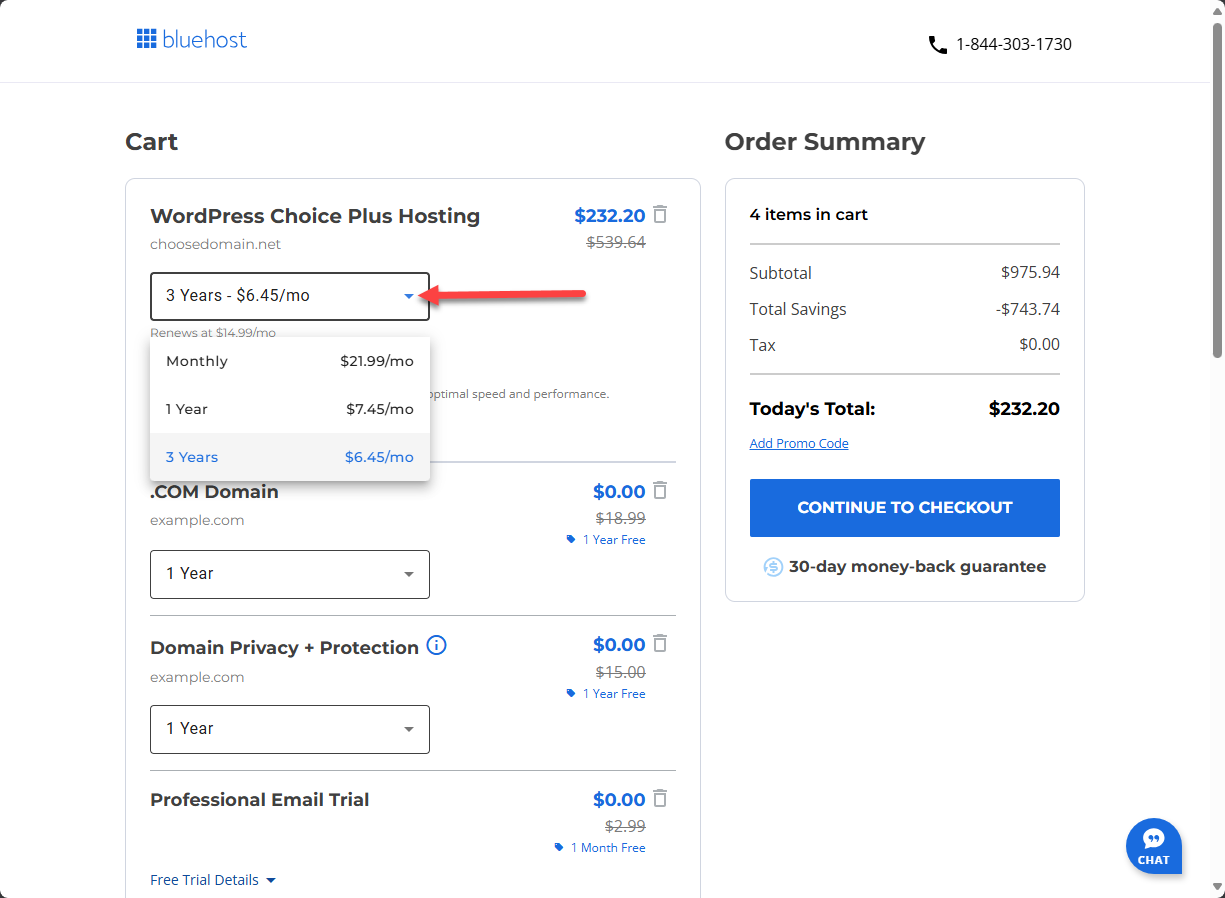1225x898 pixels.
Task: Click the trash icon next to .COM Domain
Action: pyautogui.click(x=660, y=490)
